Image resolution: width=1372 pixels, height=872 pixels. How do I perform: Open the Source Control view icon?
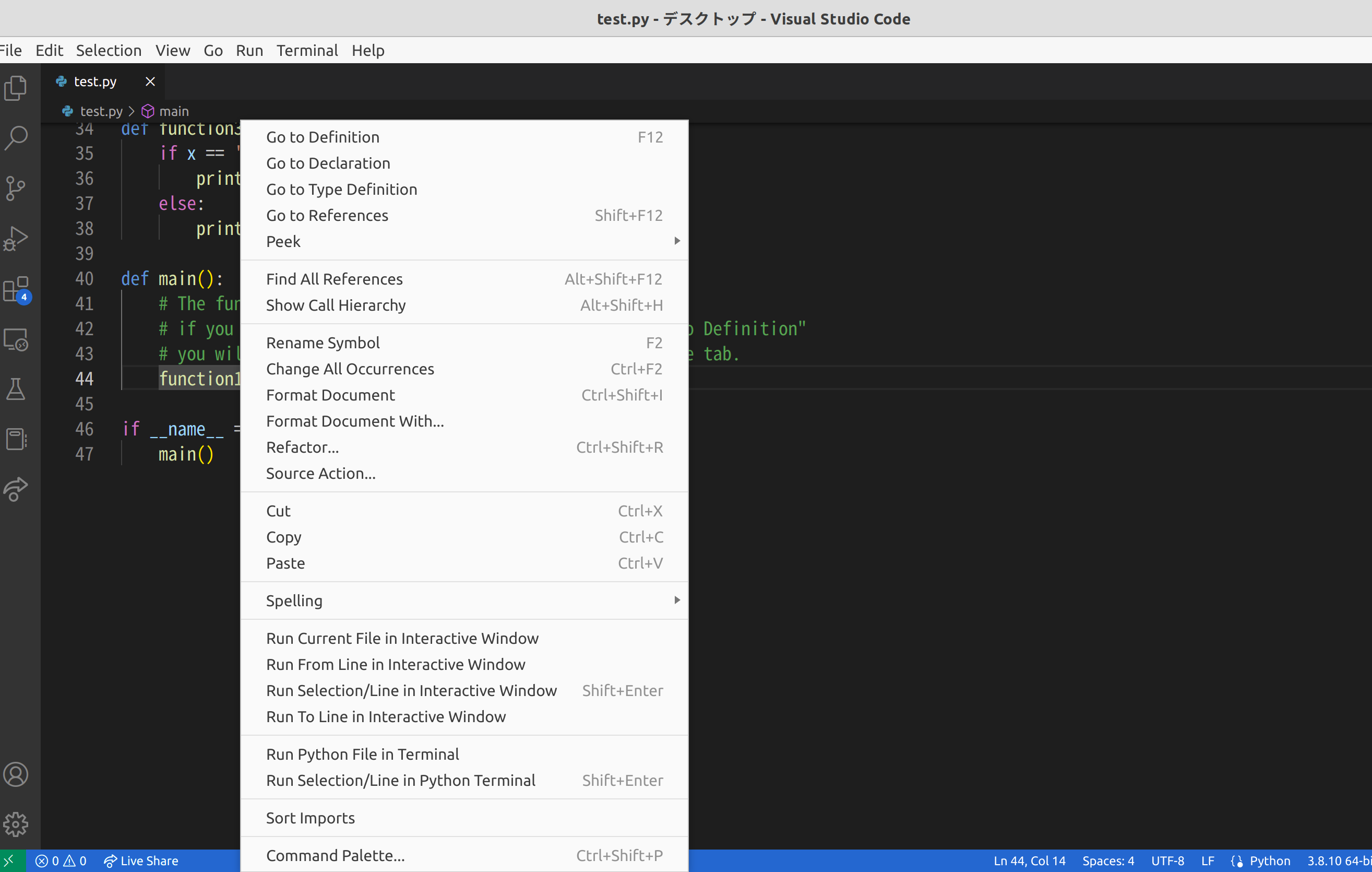click(x=16, y=188)
